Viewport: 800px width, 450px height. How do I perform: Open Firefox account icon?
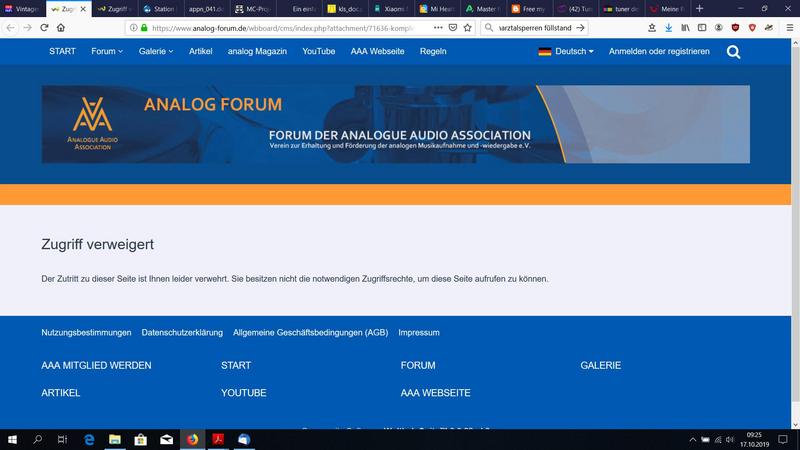click(718, 28)
